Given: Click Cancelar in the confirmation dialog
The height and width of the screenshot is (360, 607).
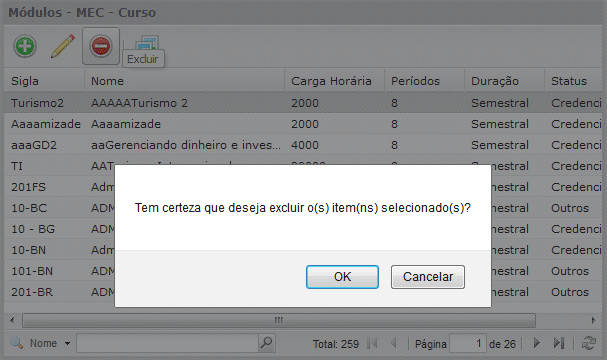Looking at the screenshot, I should pyautogui.click(x=428, y=277).
